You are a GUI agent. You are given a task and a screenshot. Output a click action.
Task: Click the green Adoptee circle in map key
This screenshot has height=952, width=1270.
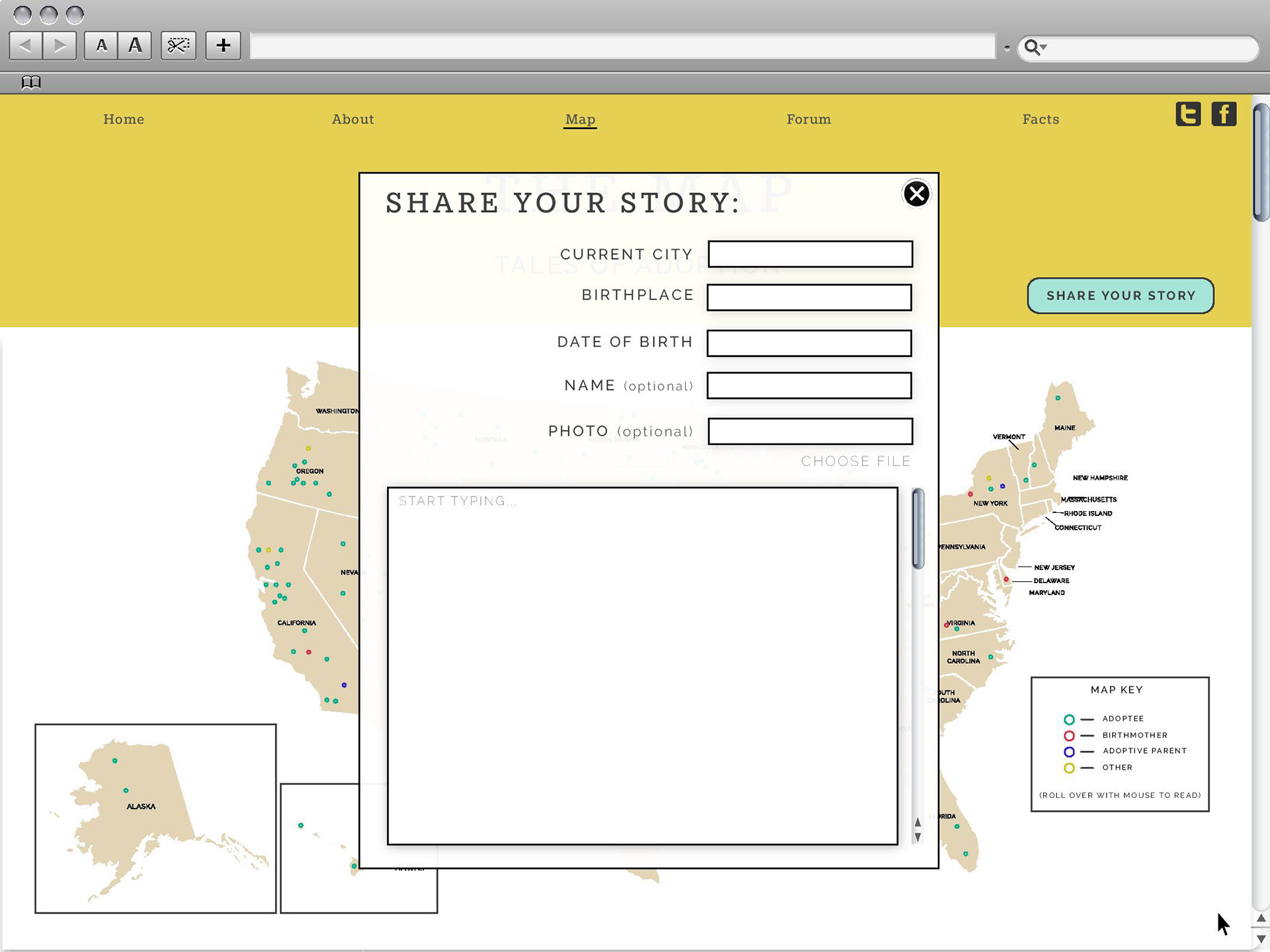[1069, 719]
